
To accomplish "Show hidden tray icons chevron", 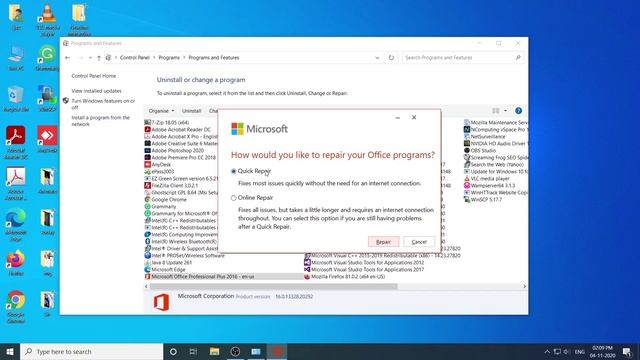I will (x=547, y=352).
